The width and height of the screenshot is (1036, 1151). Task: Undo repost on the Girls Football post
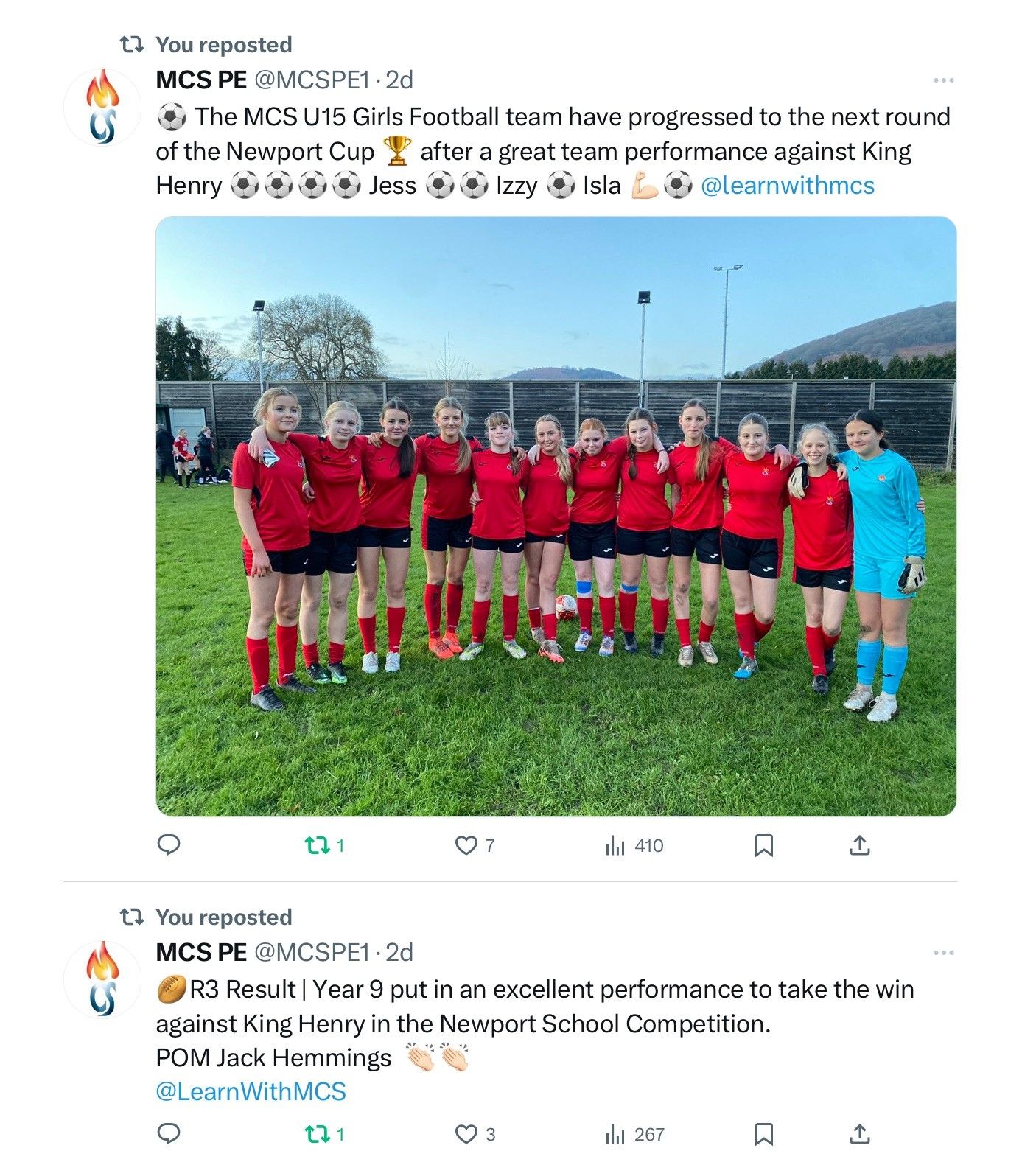(325, 845)
